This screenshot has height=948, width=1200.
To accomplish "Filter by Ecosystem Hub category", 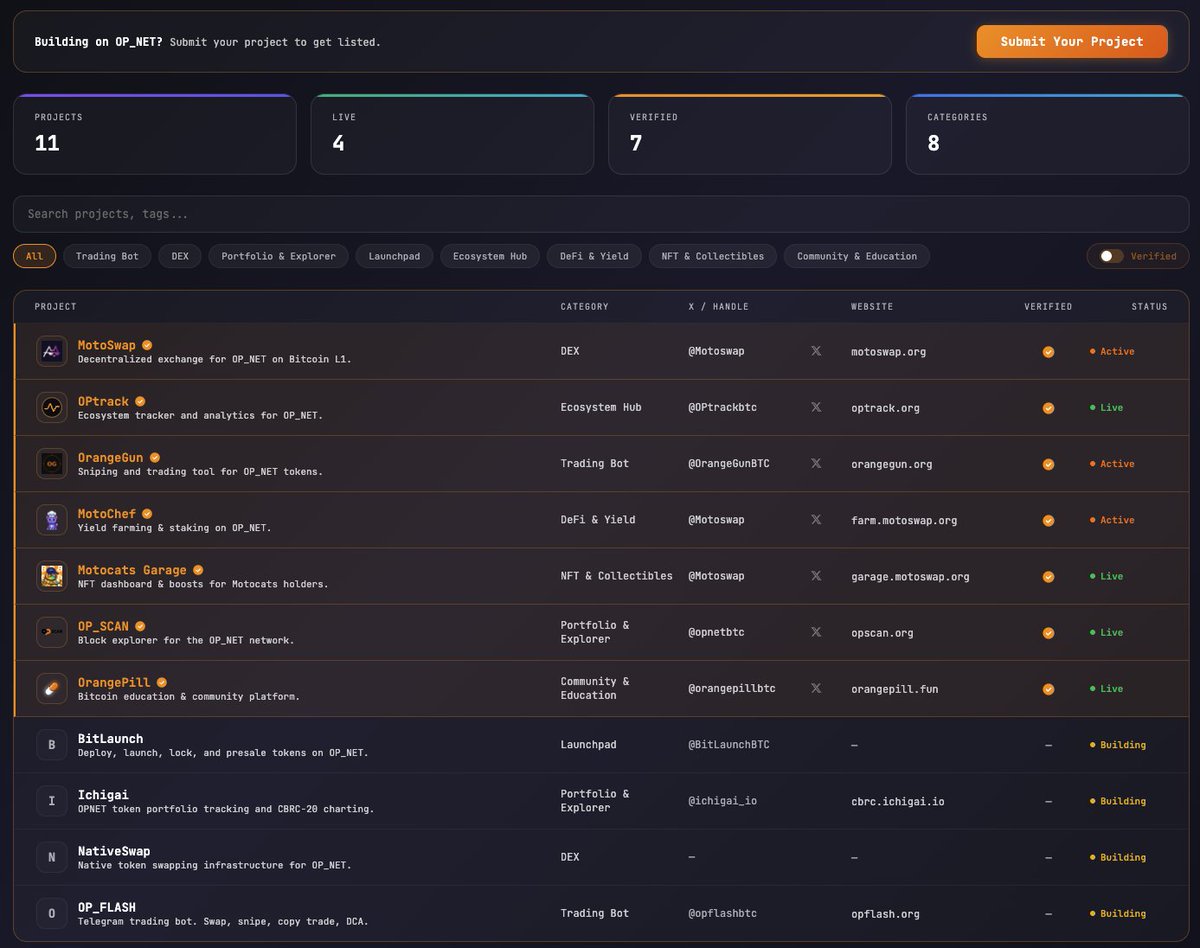I will tap(490, 256).
